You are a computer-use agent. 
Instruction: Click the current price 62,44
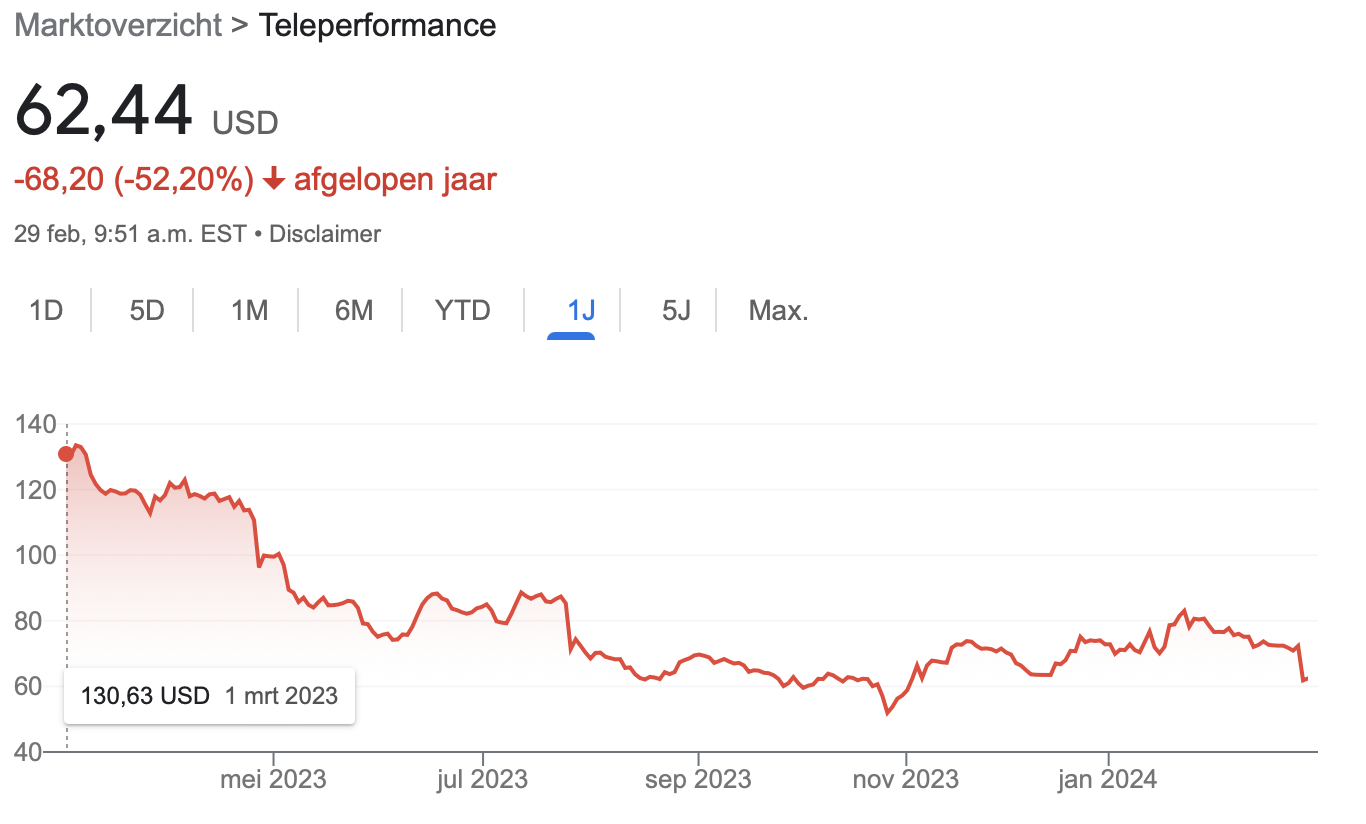point(103,110)
